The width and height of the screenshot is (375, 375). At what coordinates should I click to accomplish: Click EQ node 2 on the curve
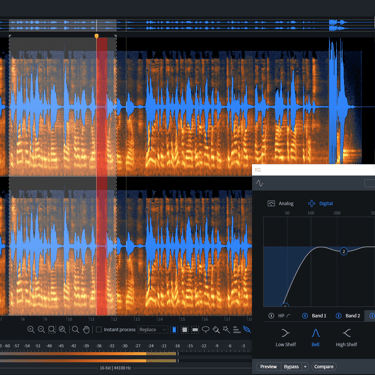(344, 251)
